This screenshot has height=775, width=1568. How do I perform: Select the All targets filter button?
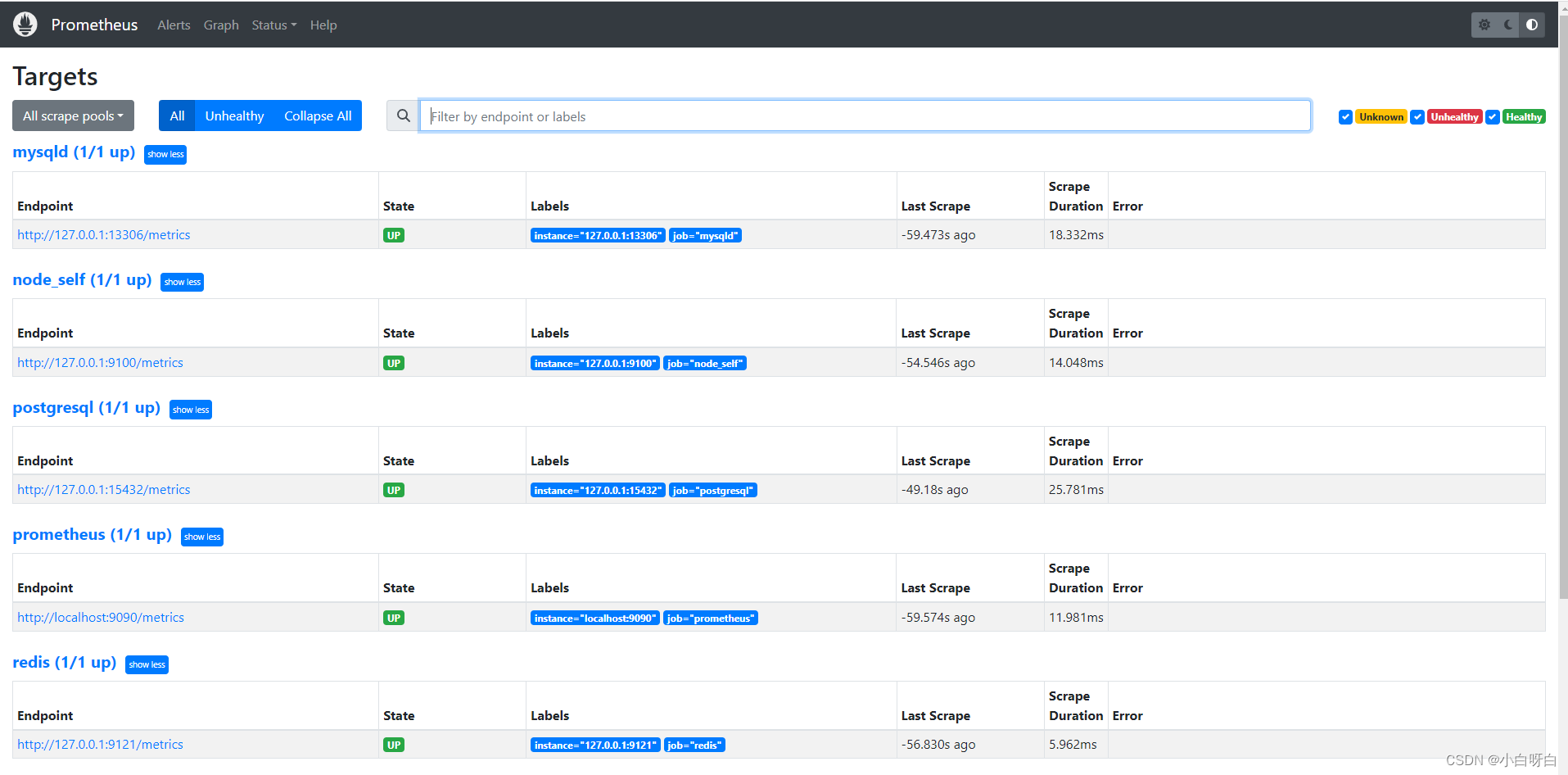coord(177,116)
